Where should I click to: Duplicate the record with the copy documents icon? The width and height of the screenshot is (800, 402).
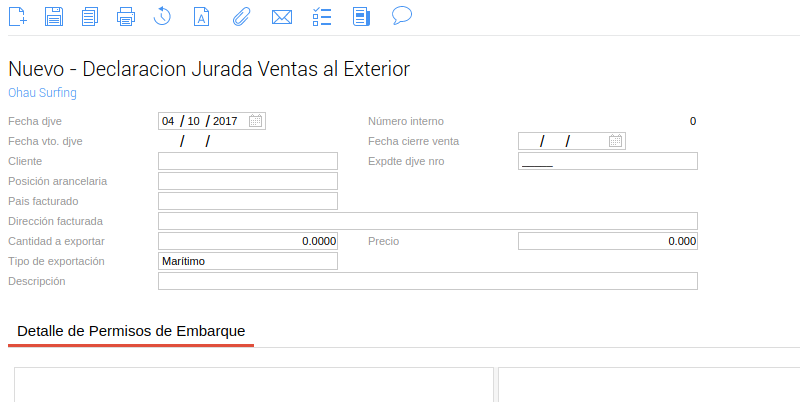[x=90, y=16]
